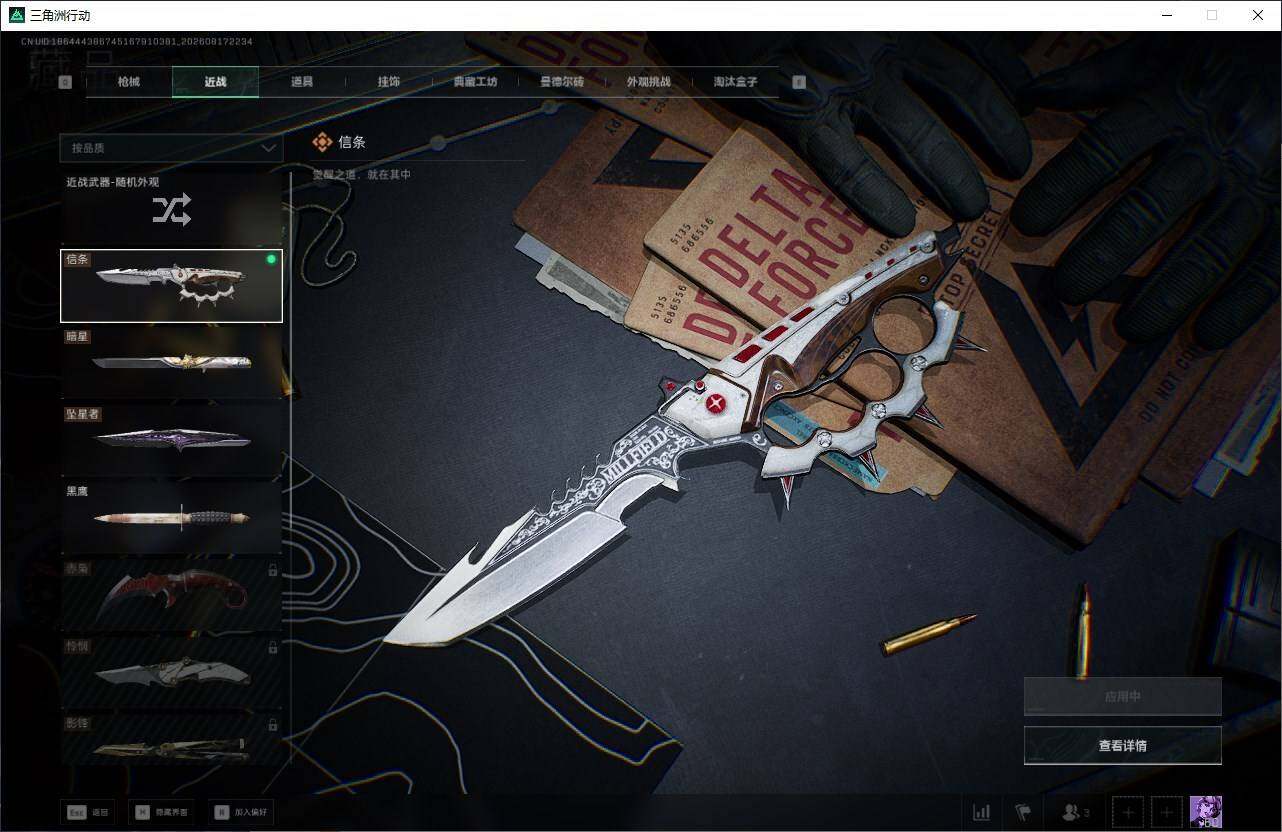Click the lock icon on the grey folding knife
1282x832 pixels.
pyautogui.click(x=272, y=647)
